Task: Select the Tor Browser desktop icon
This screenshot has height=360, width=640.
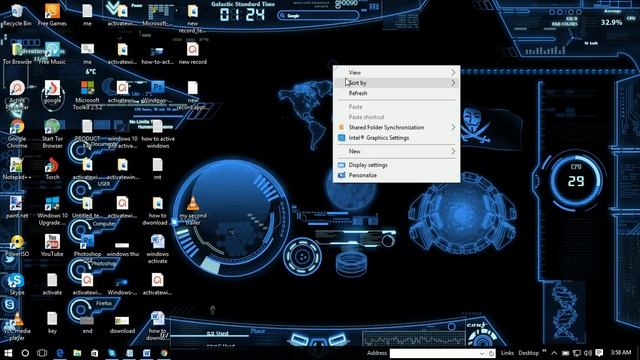Action: pyautogui.click(x=17, y=54)
